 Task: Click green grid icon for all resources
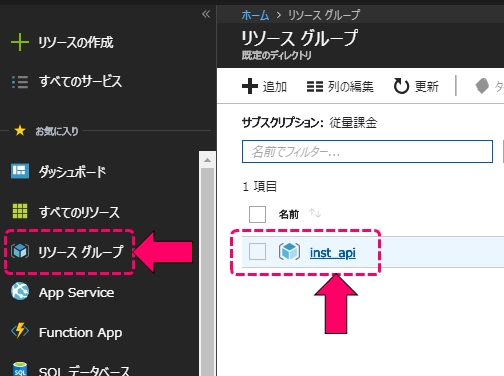pos(20,211)
